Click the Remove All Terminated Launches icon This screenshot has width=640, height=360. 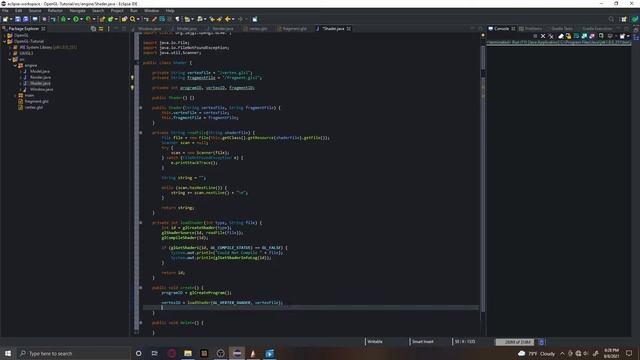(x=551, y=36)
